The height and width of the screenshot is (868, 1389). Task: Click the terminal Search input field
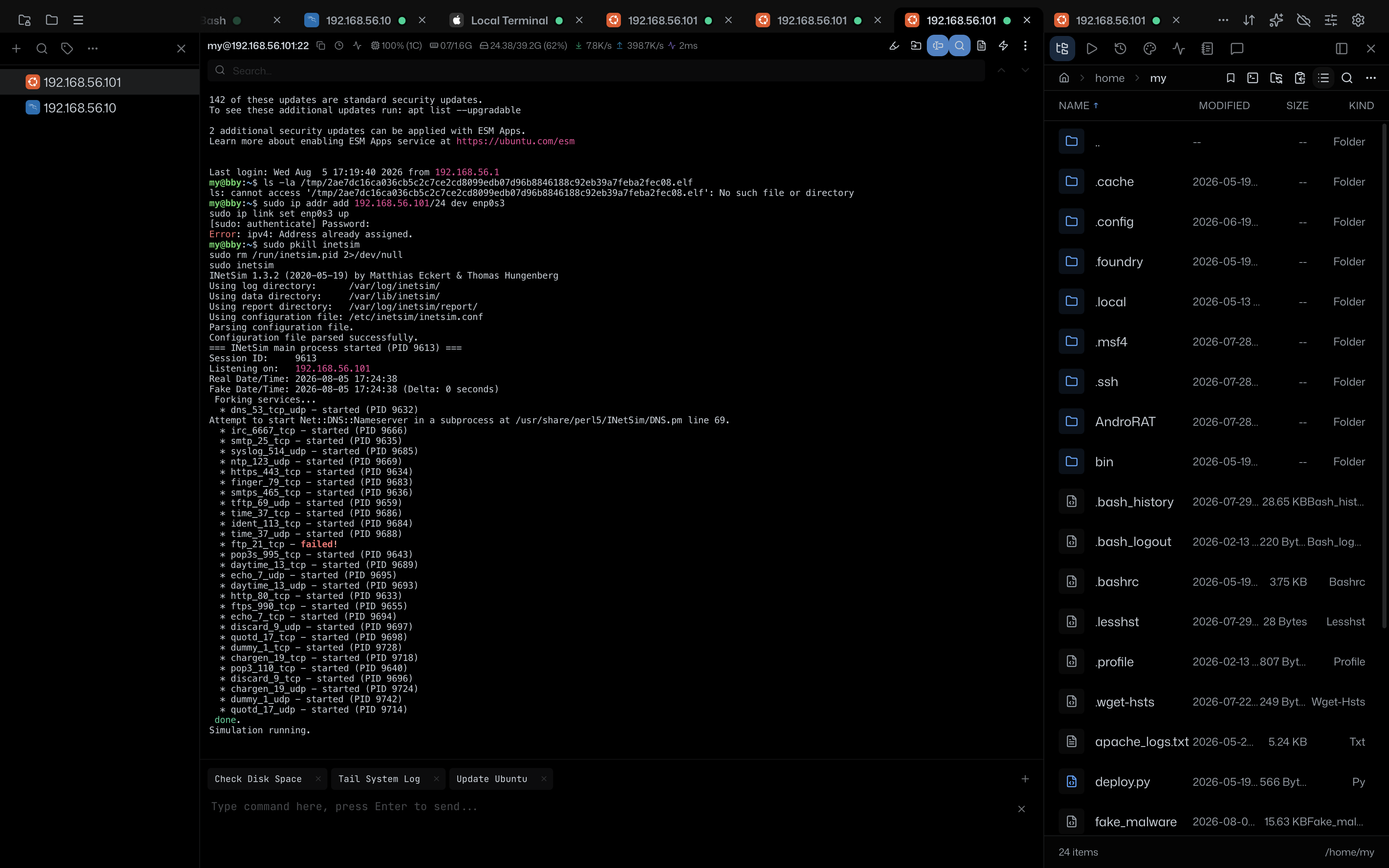point(596,71)
